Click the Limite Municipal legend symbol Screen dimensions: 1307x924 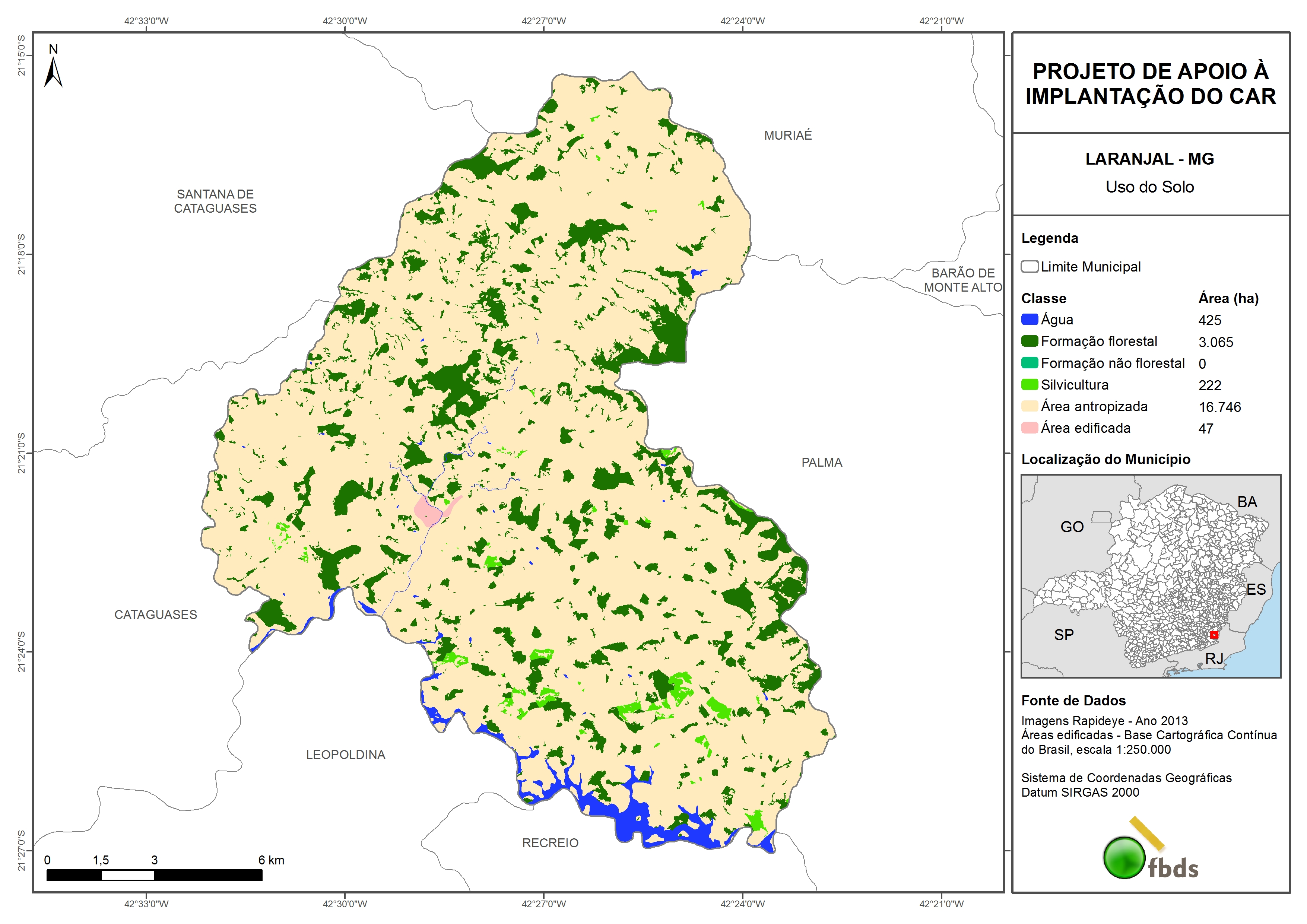click(x=1029, y=266)
